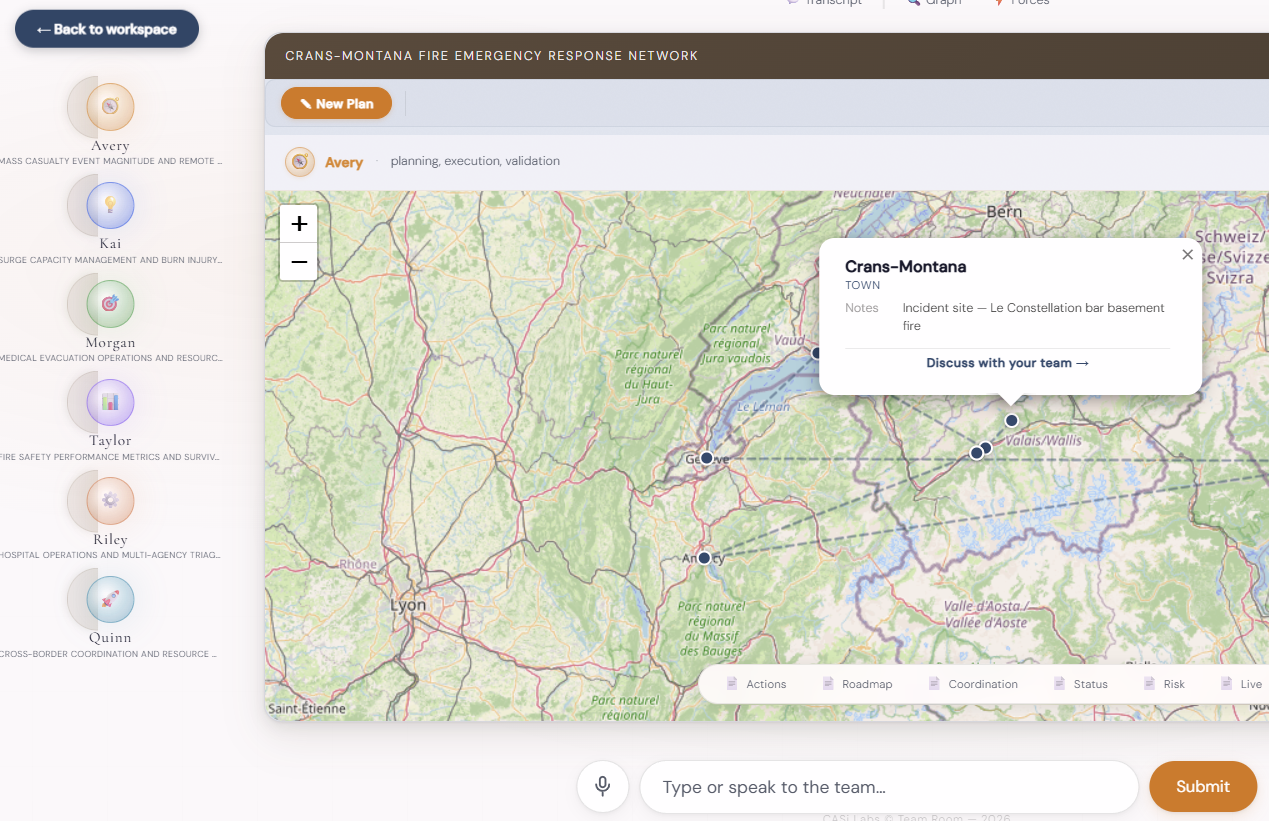Open the Risk tab

[1164, 684]
